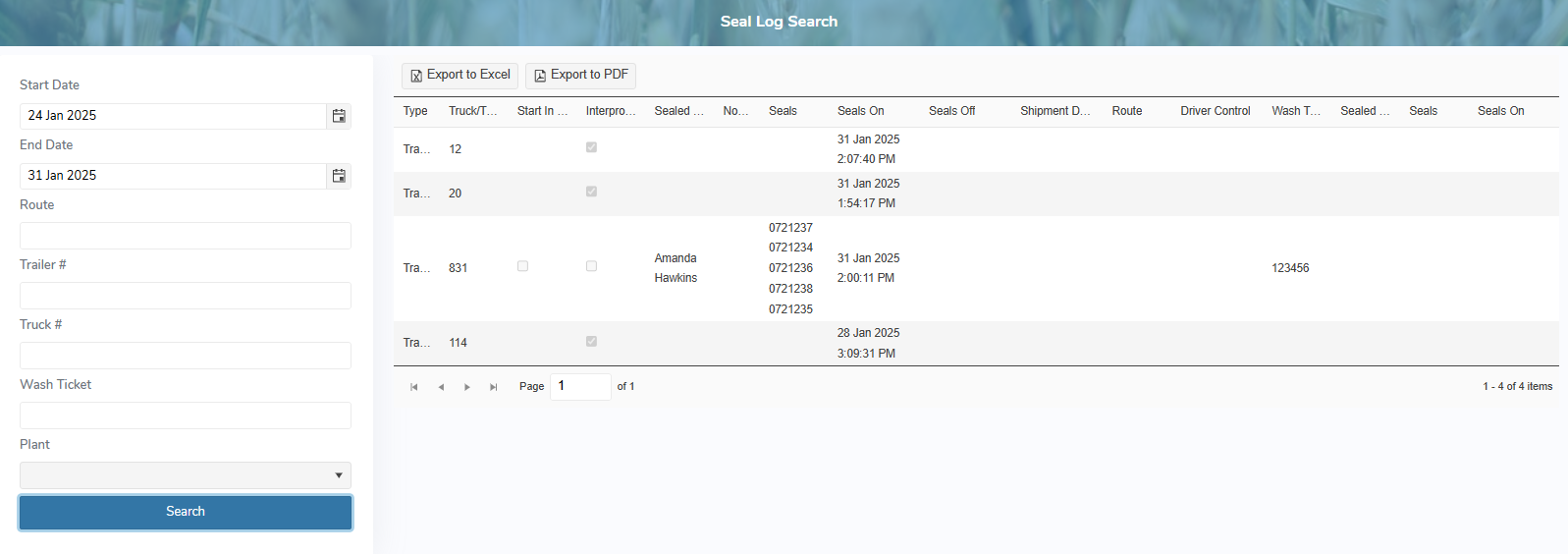The image size is (1568, 554).
Task: Focus the Trailer # text field
Action: click(186, 296)
